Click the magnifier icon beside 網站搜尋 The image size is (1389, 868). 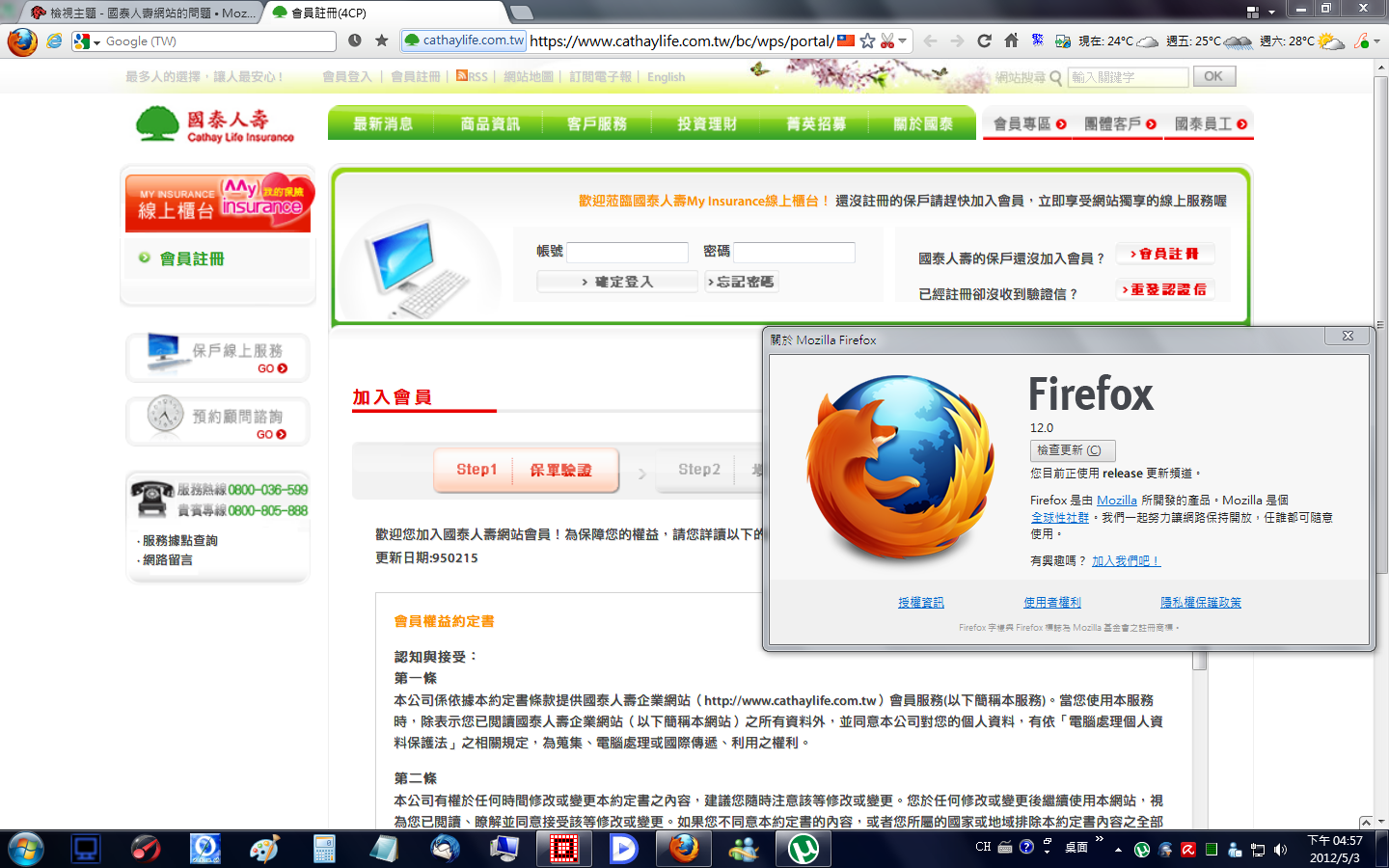click(1055, 77)
